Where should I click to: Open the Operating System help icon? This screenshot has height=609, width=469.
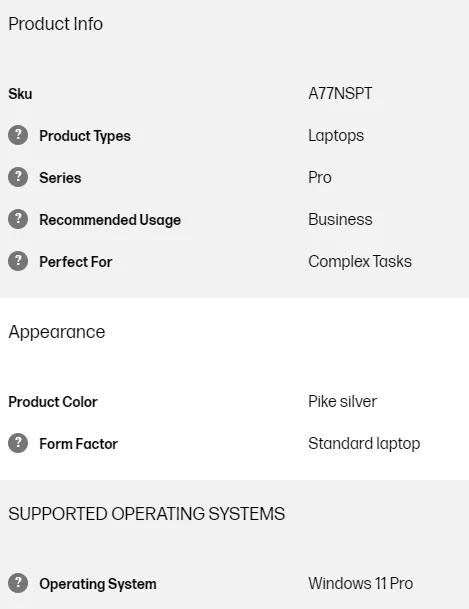click(18, 583)
